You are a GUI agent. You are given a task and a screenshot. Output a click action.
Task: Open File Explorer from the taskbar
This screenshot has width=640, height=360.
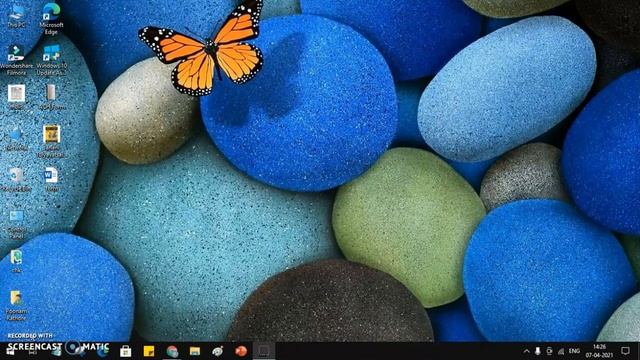[x=195, y=351]
